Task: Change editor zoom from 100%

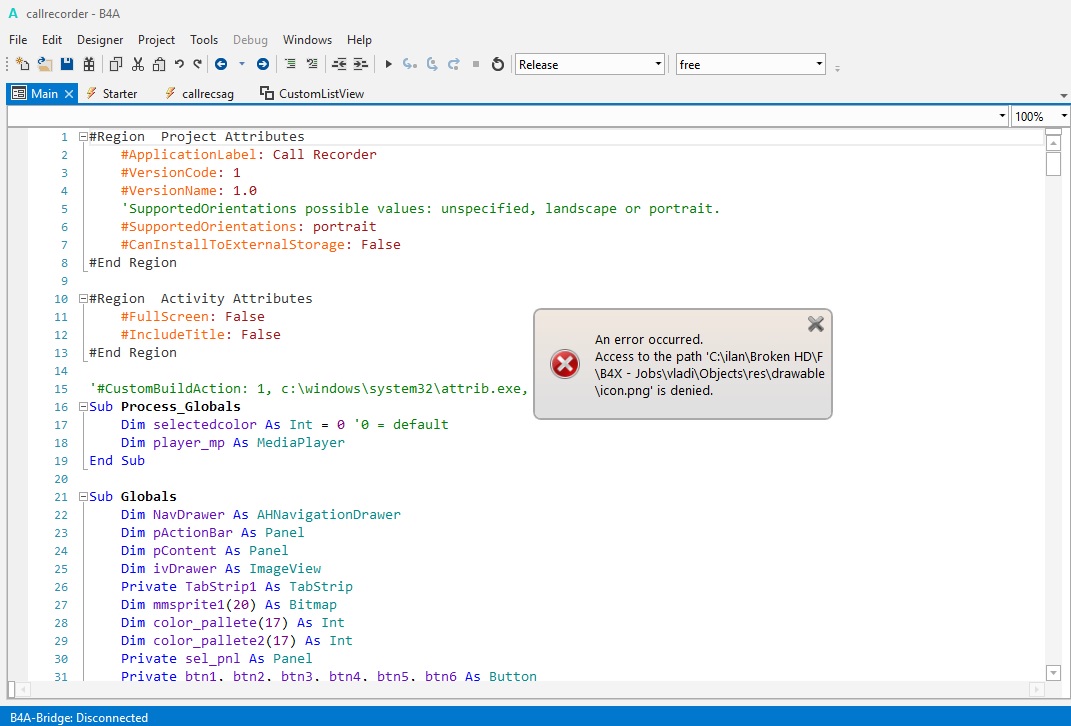Action: (x=1040, y=116)
